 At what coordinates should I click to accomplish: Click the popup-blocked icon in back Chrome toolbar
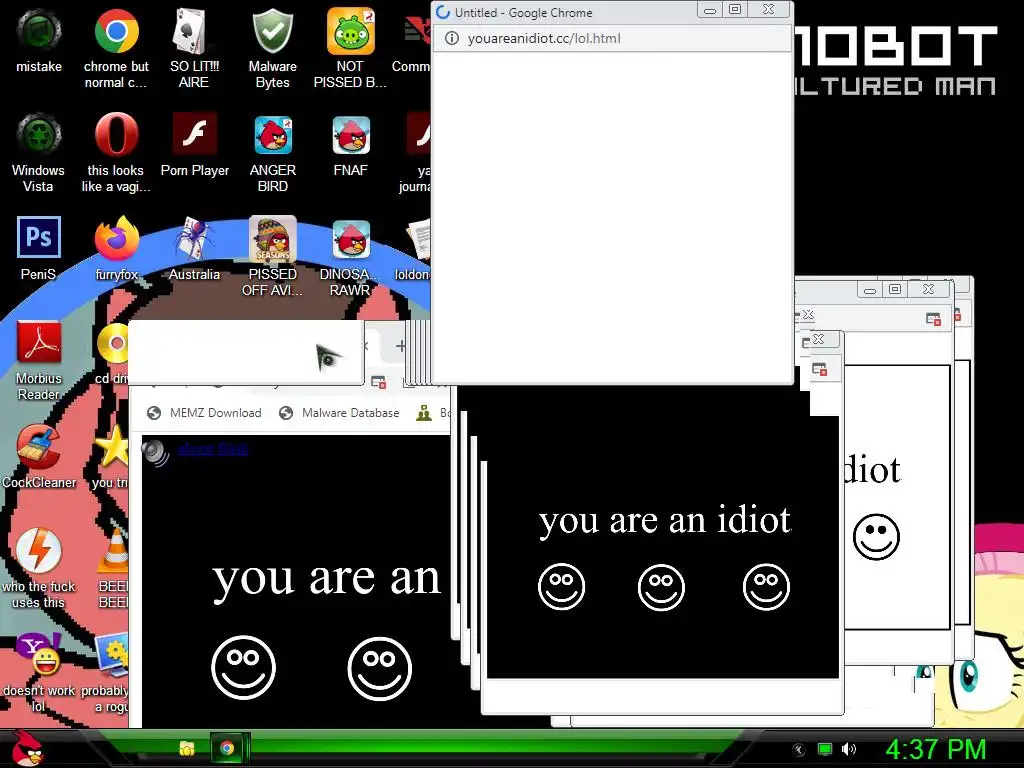(x=378, y=381)
